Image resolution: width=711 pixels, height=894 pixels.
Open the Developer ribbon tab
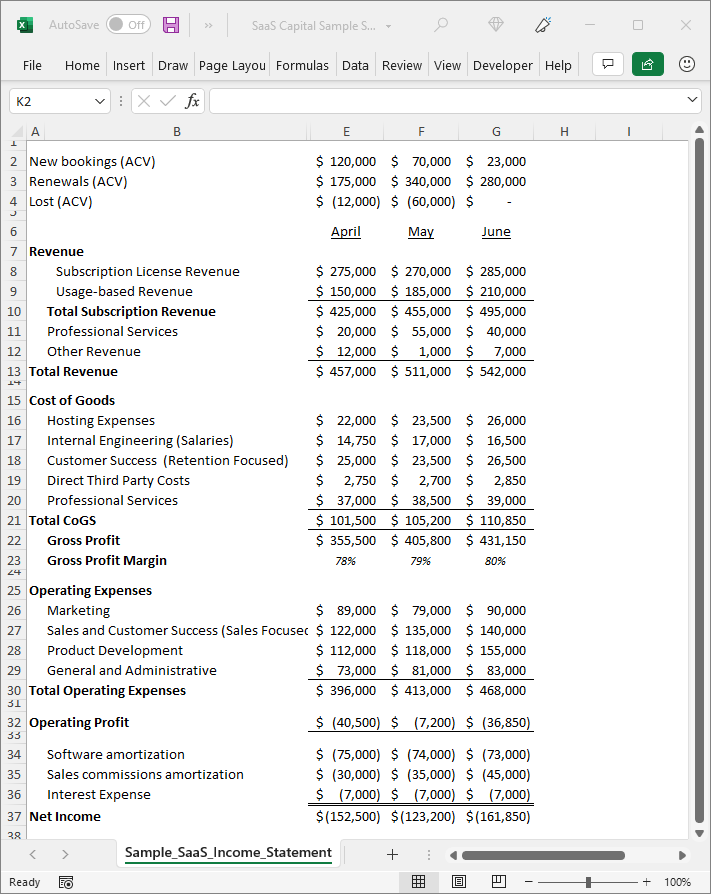[x=502, y=66]
